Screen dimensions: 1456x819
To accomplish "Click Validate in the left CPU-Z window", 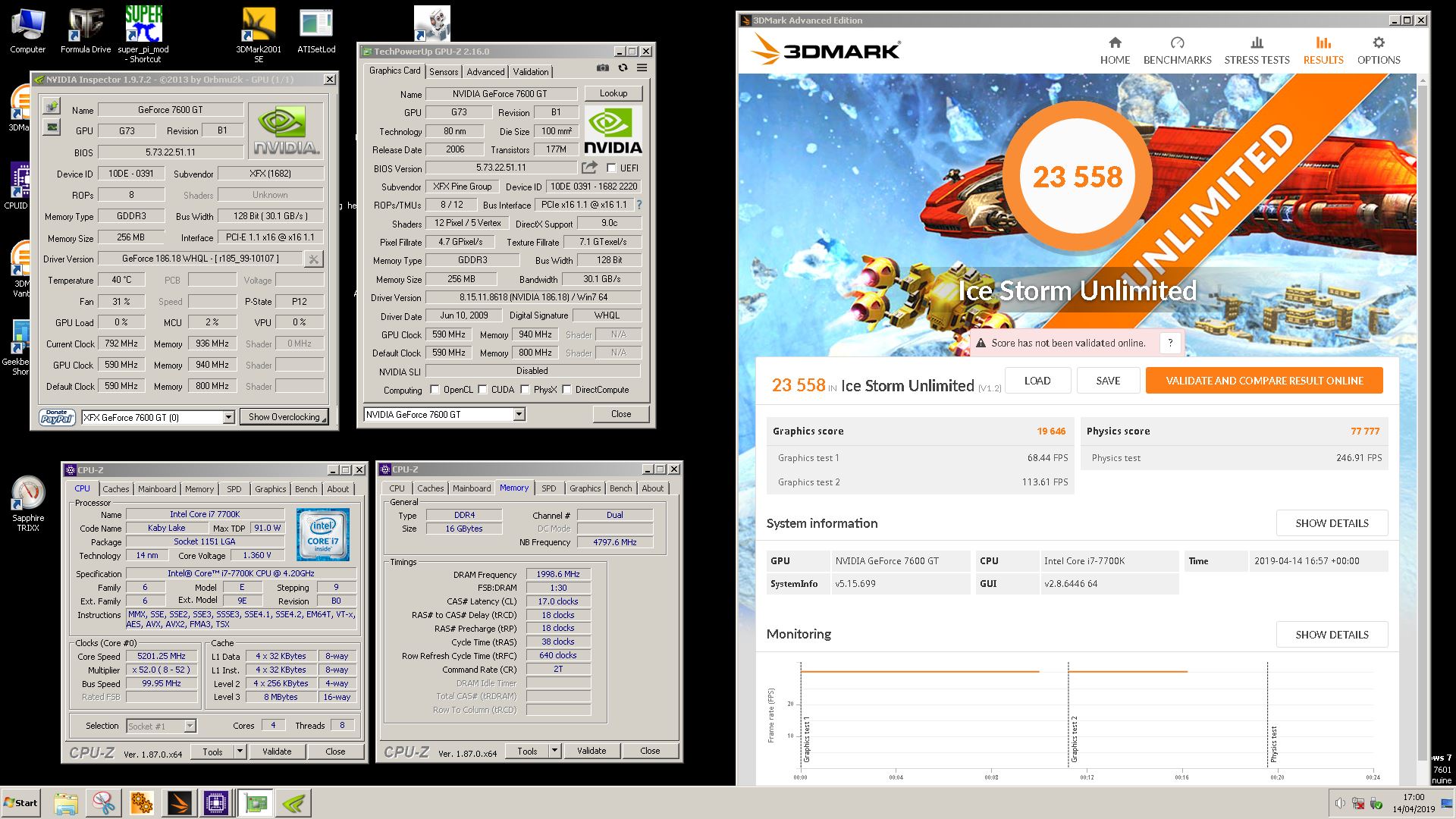I will pyautogui.click(x=277, y=752).
